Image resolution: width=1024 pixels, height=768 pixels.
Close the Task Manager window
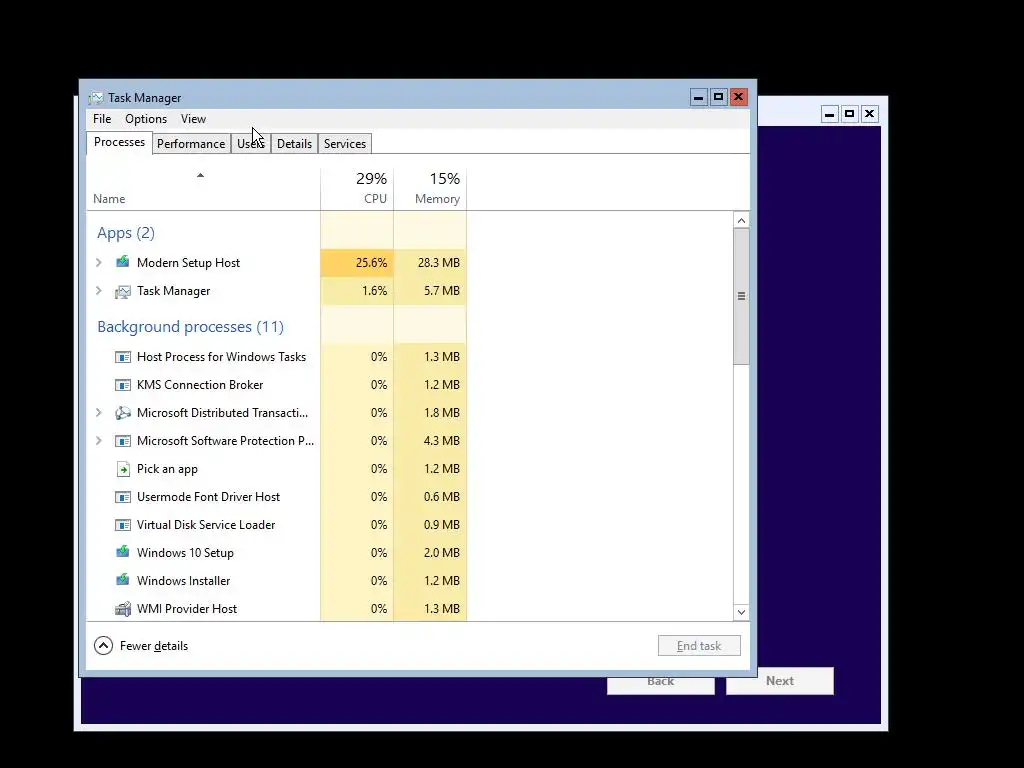pyautogui.click(x=739, y=97)
